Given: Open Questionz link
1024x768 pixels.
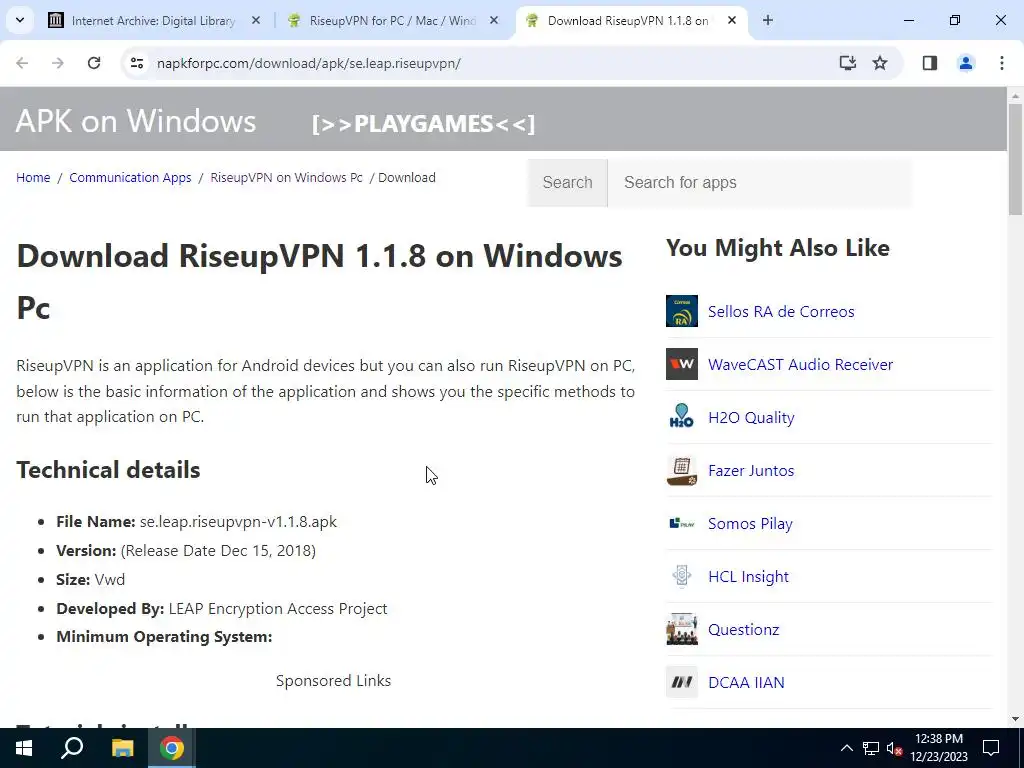Looking at the screenshot, I should (743, 630).
